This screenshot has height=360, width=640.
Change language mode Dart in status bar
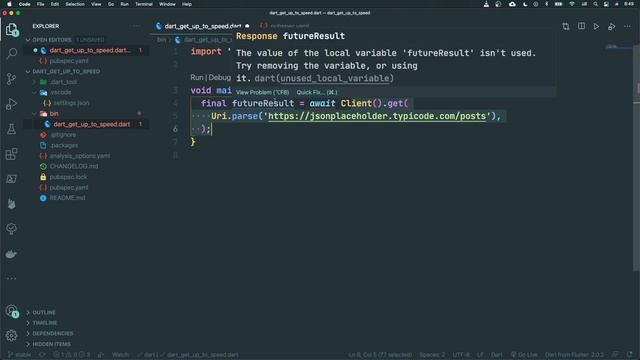coord(497,355)
